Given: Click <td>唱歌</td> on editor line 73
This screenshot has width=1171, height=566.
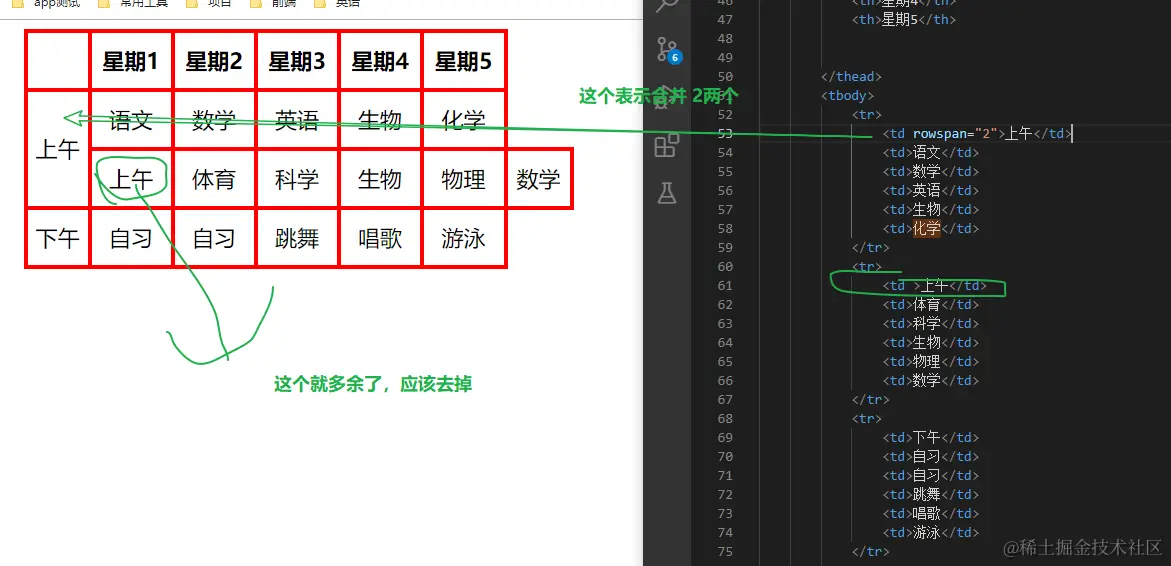Looking at the screenshot, I should pos(931,514).
